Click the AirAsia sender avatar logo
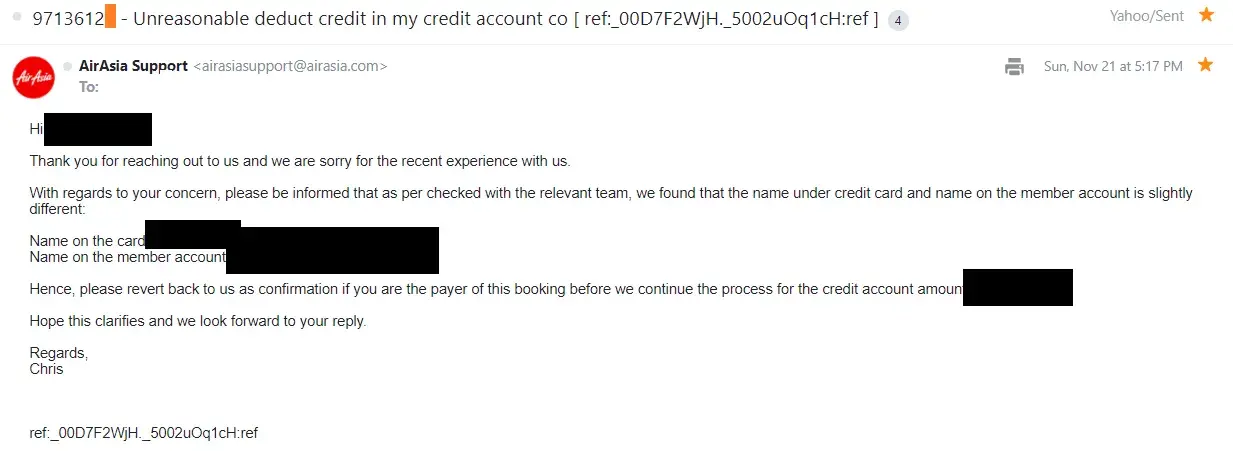 tap(33, 77)
